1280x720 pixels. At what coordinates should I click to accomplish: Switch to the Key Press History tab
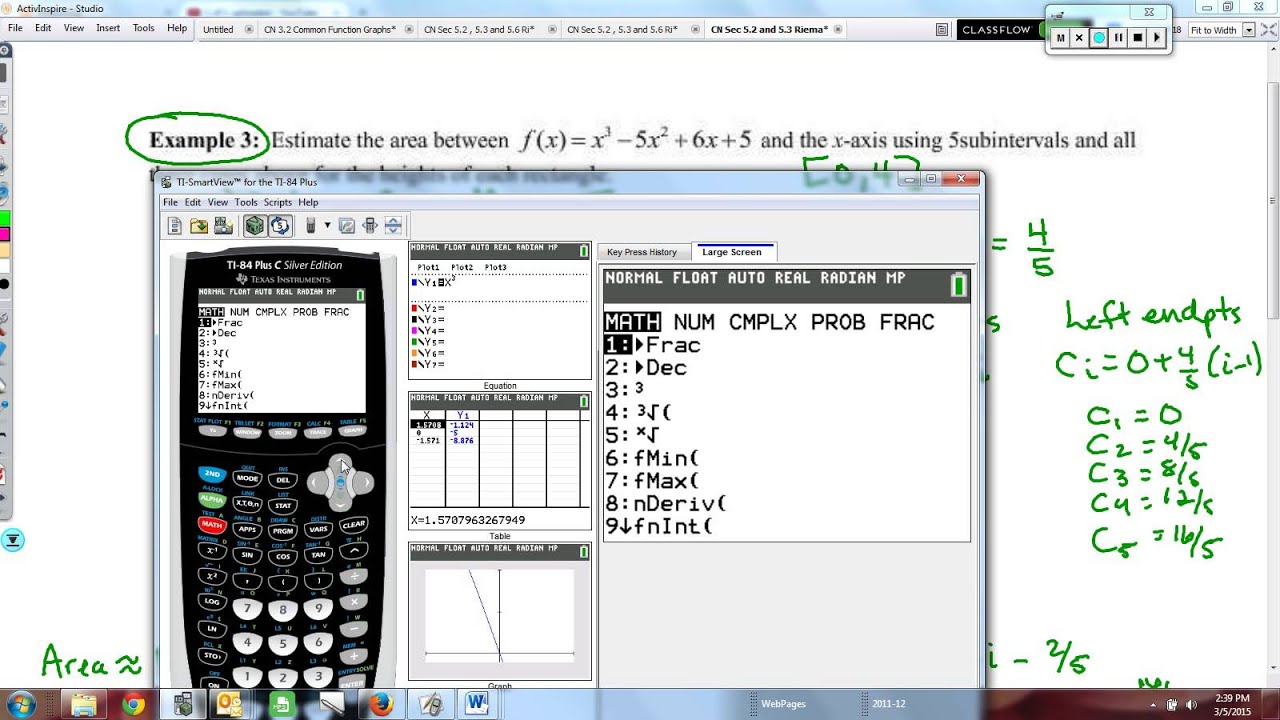click(x=642, y=252)
